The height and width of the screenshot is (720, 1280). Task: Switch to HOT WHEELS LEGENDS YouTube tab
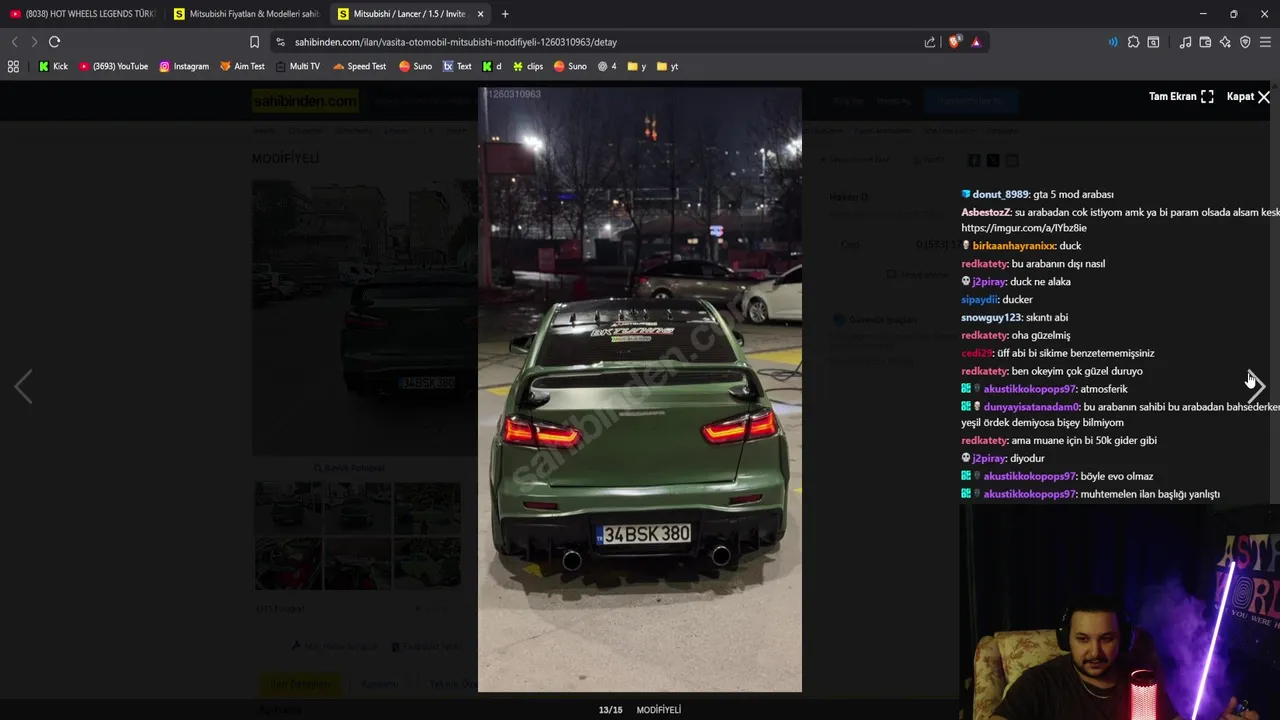(83, 14)
